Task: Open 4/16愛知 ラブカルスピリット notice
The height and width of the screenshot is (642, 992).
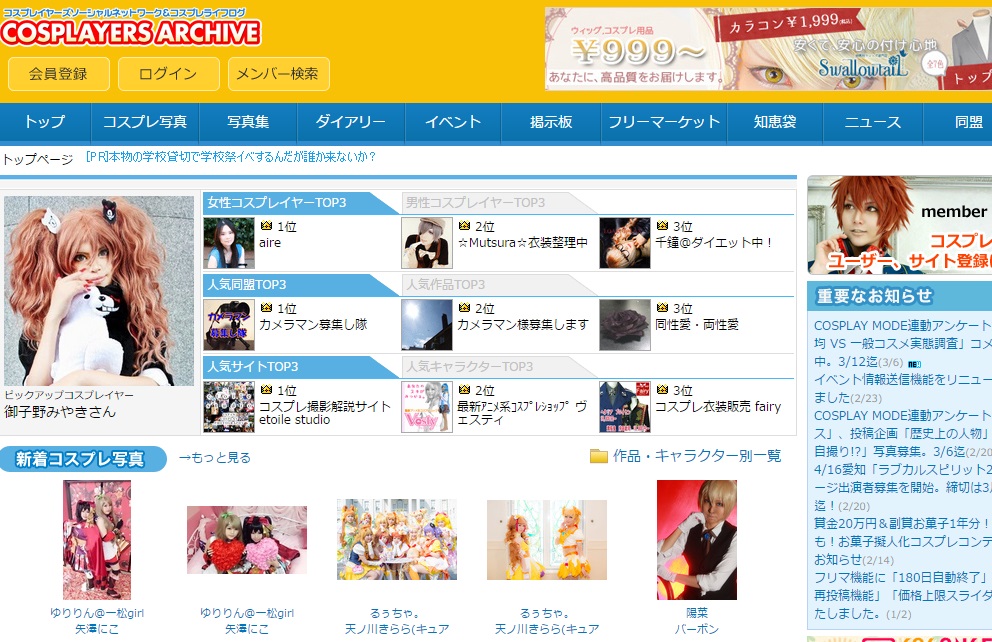Action: coord(903,487)
